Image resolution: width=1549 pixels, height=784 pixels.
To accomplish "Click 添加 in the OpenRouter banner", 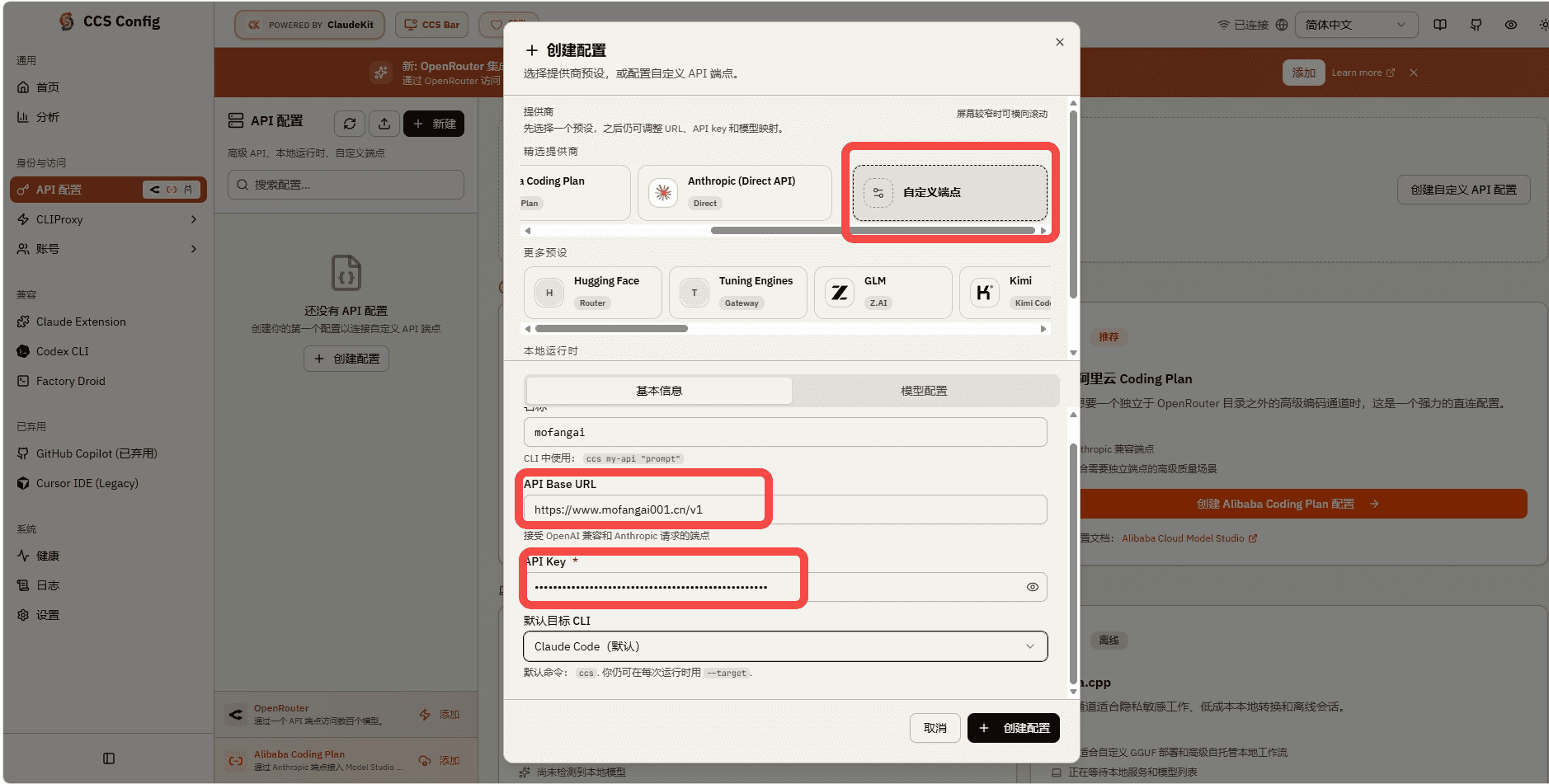I will [1304, 73].
